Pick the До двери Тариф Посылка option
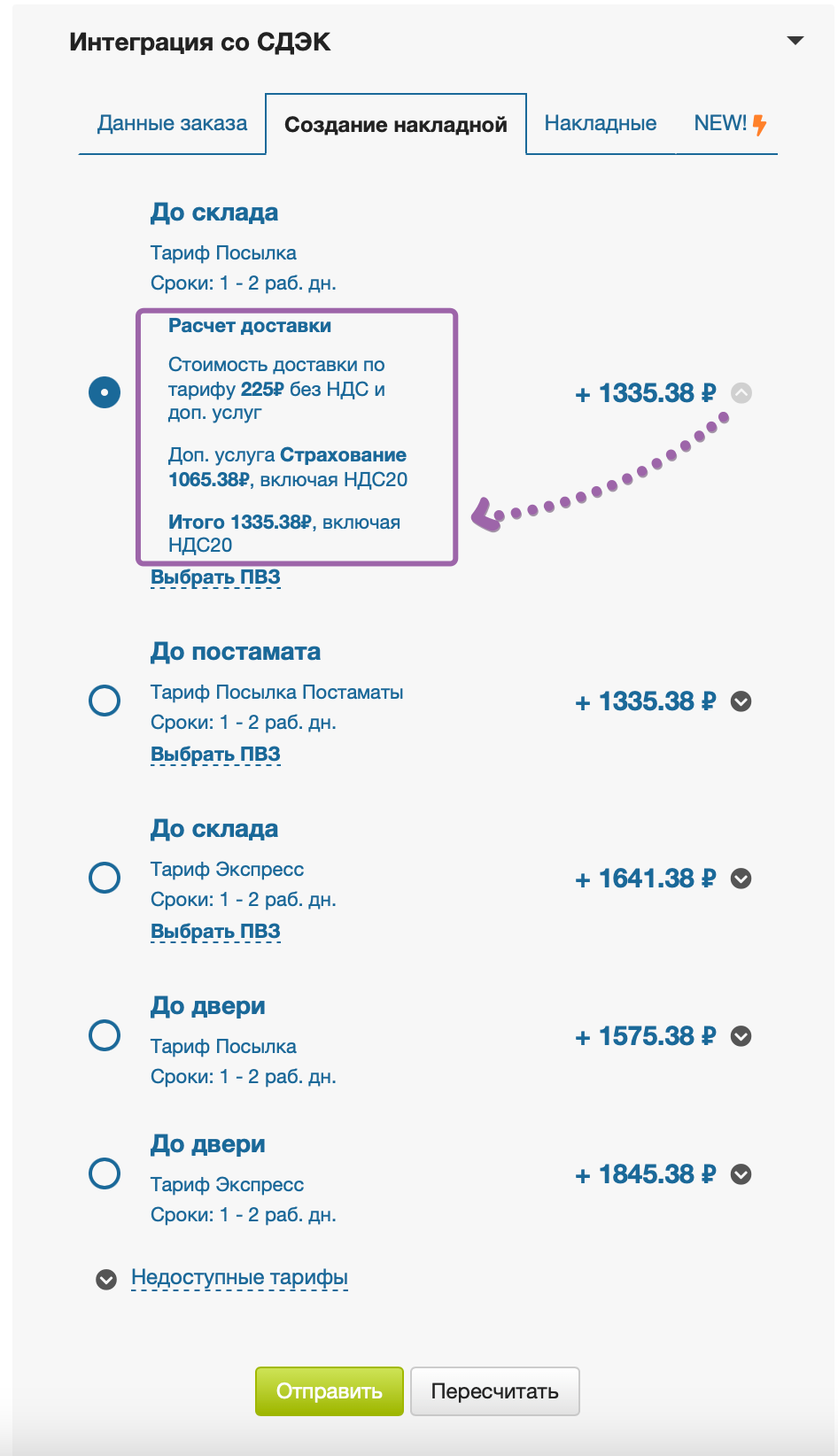Viewport: 838px width, 1456px height. 105,1035
